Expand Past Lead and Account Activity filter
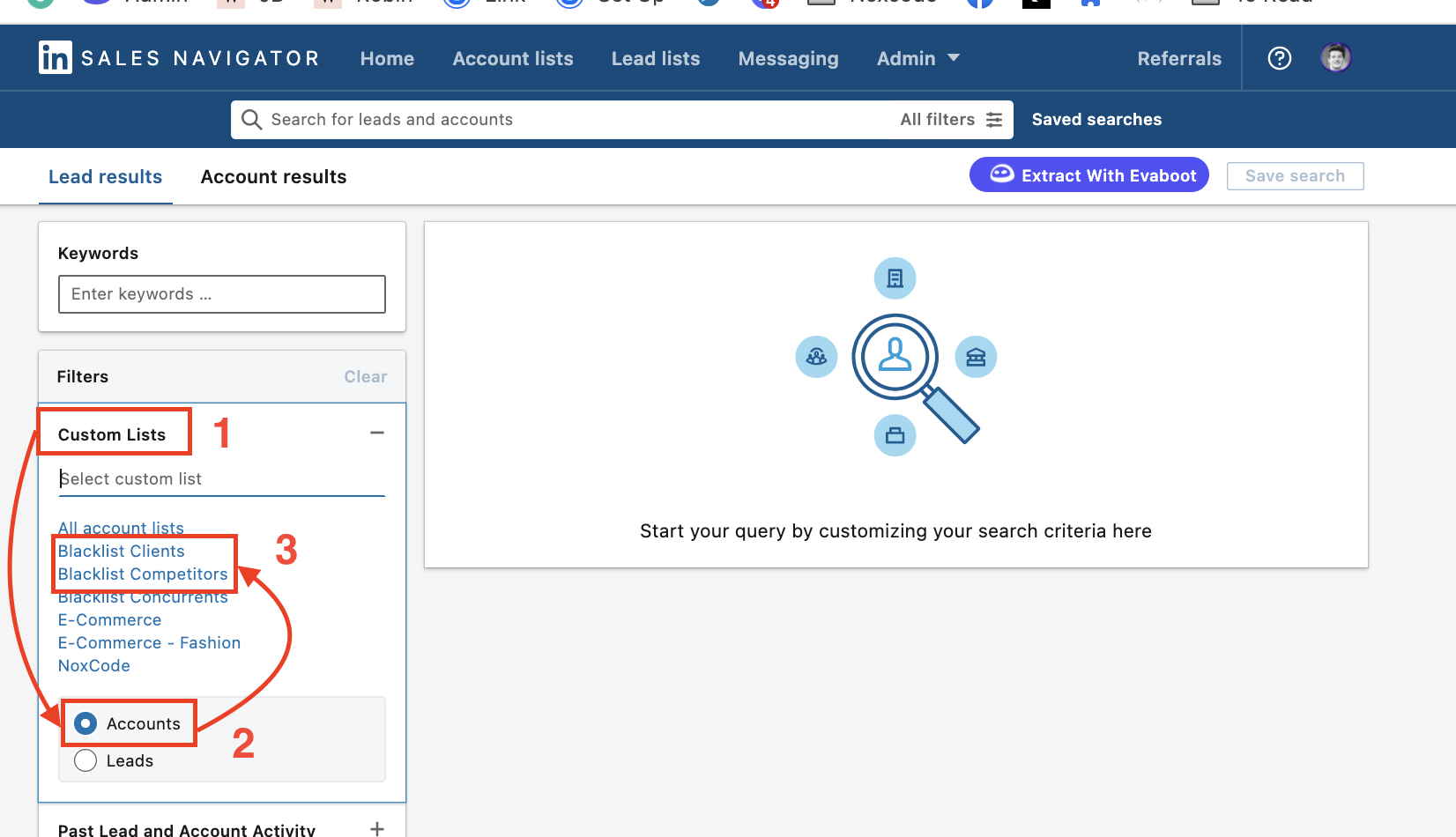 tap(377, 828)
